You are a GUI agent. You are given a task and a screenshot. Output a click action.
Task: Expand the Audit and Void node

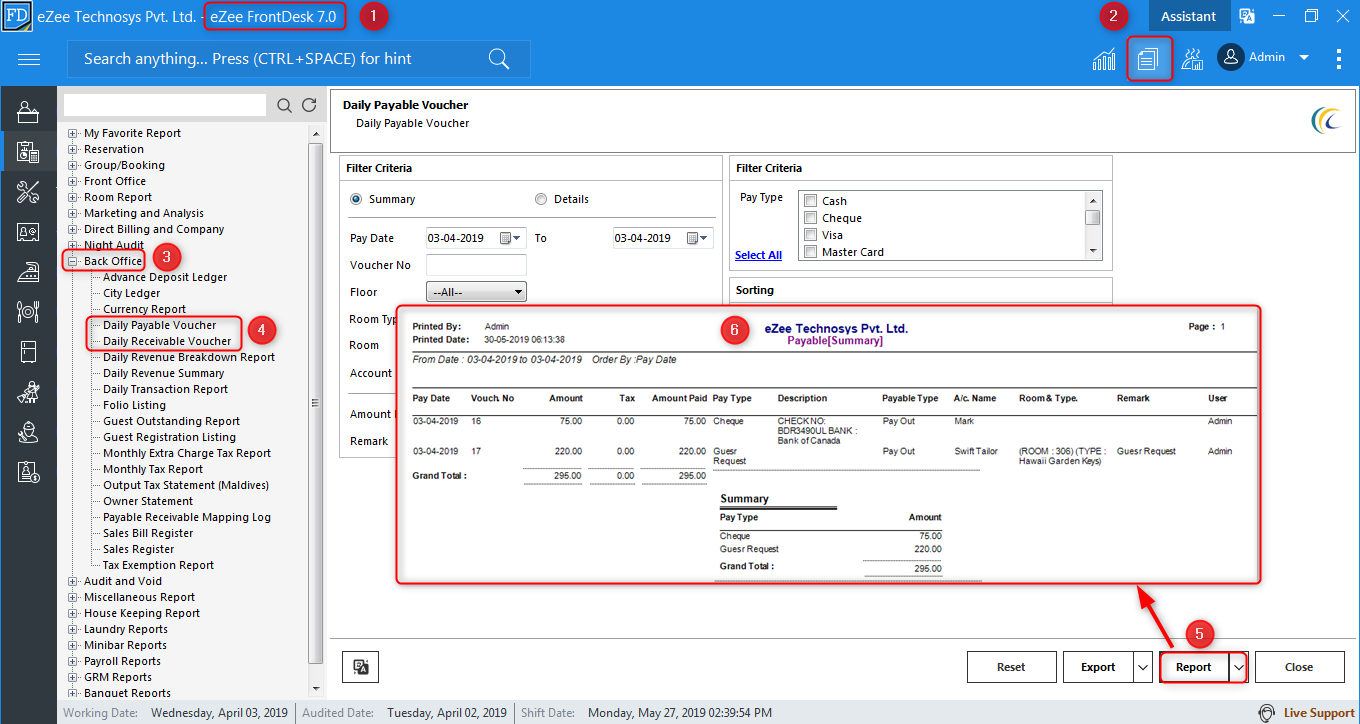pyautogui.click(x=72, y=581)
